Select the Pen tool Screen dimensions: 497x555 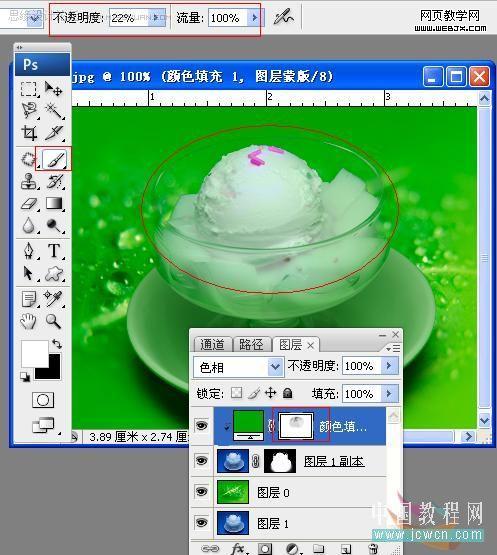point(28,251)
